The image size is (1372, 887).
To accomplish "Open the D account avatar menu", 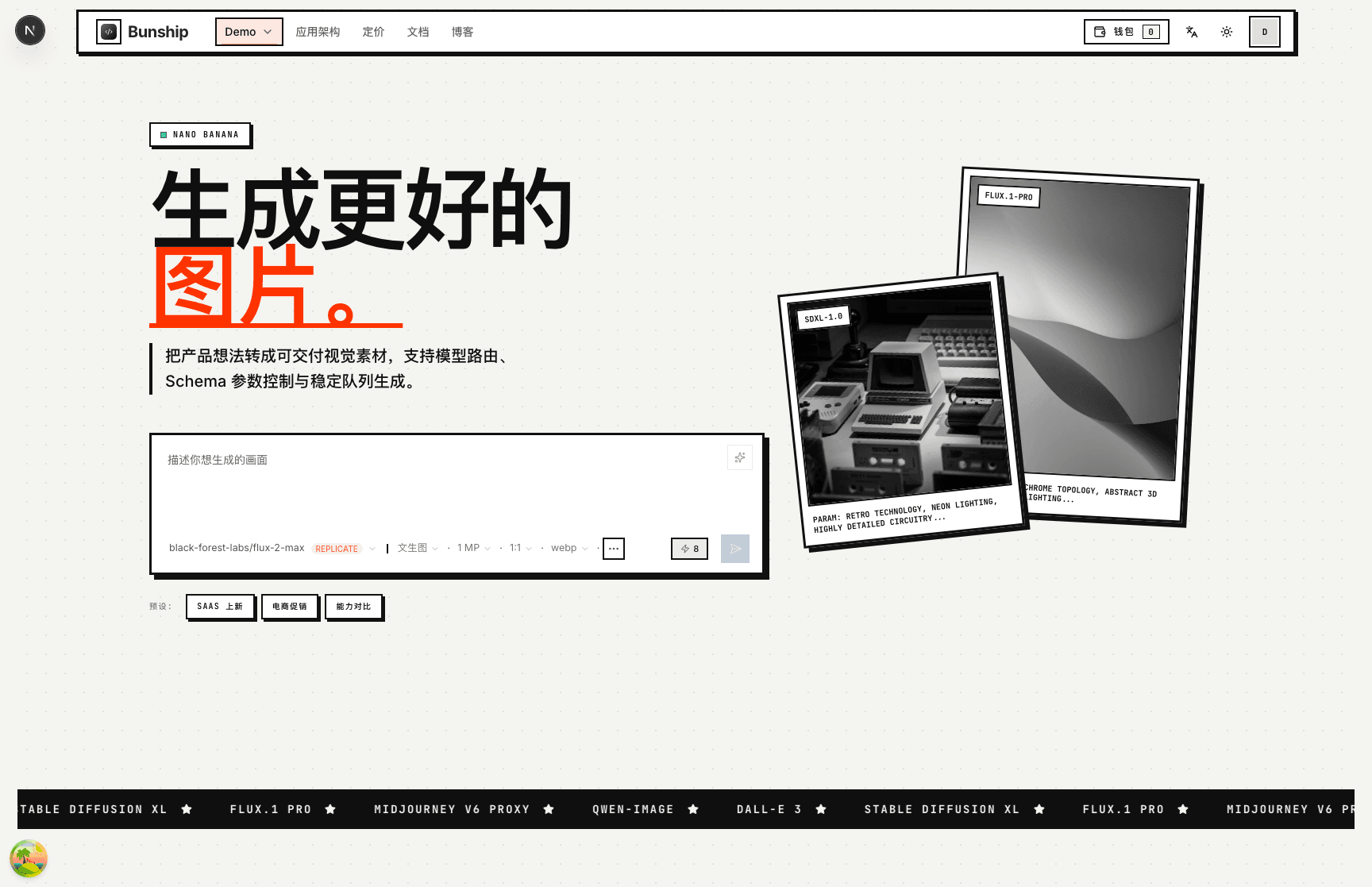I will click(1264, 32).
